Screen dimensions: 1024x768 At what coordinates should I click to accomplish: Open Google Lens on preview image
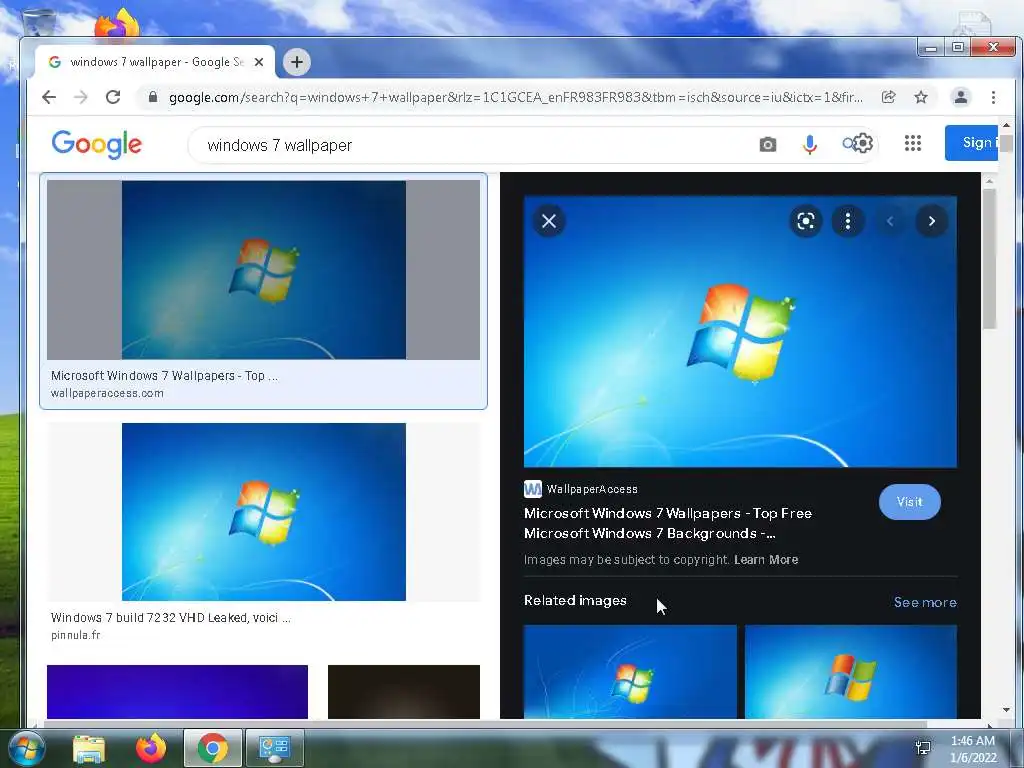[x=806, y=221]
